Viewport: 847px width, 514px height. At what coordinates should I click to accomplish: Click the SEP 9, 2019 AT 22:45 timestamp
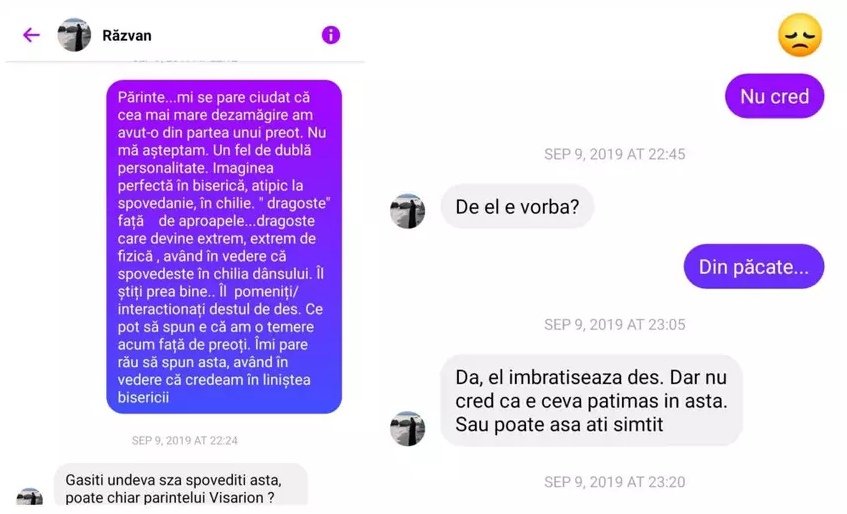click(615, 154)
